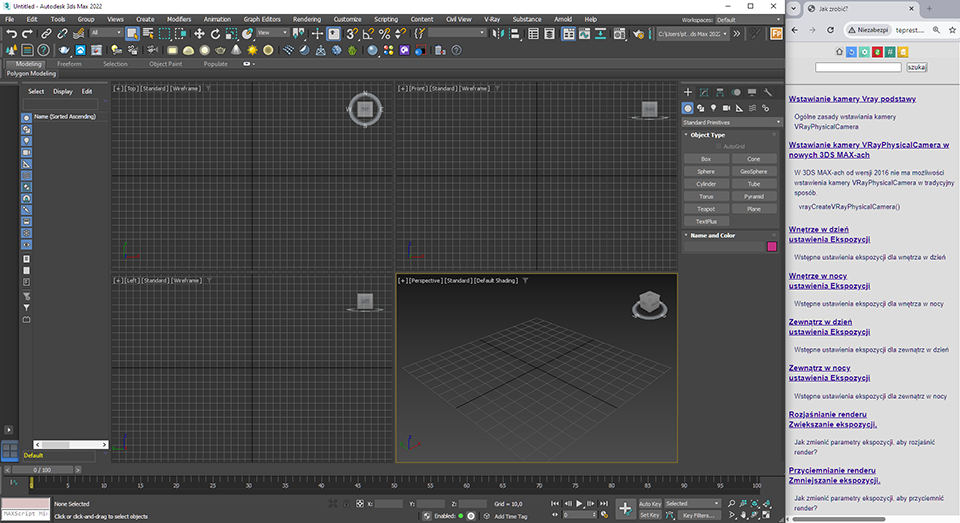Click the Box object type button
960x523 pixels.
706,159
